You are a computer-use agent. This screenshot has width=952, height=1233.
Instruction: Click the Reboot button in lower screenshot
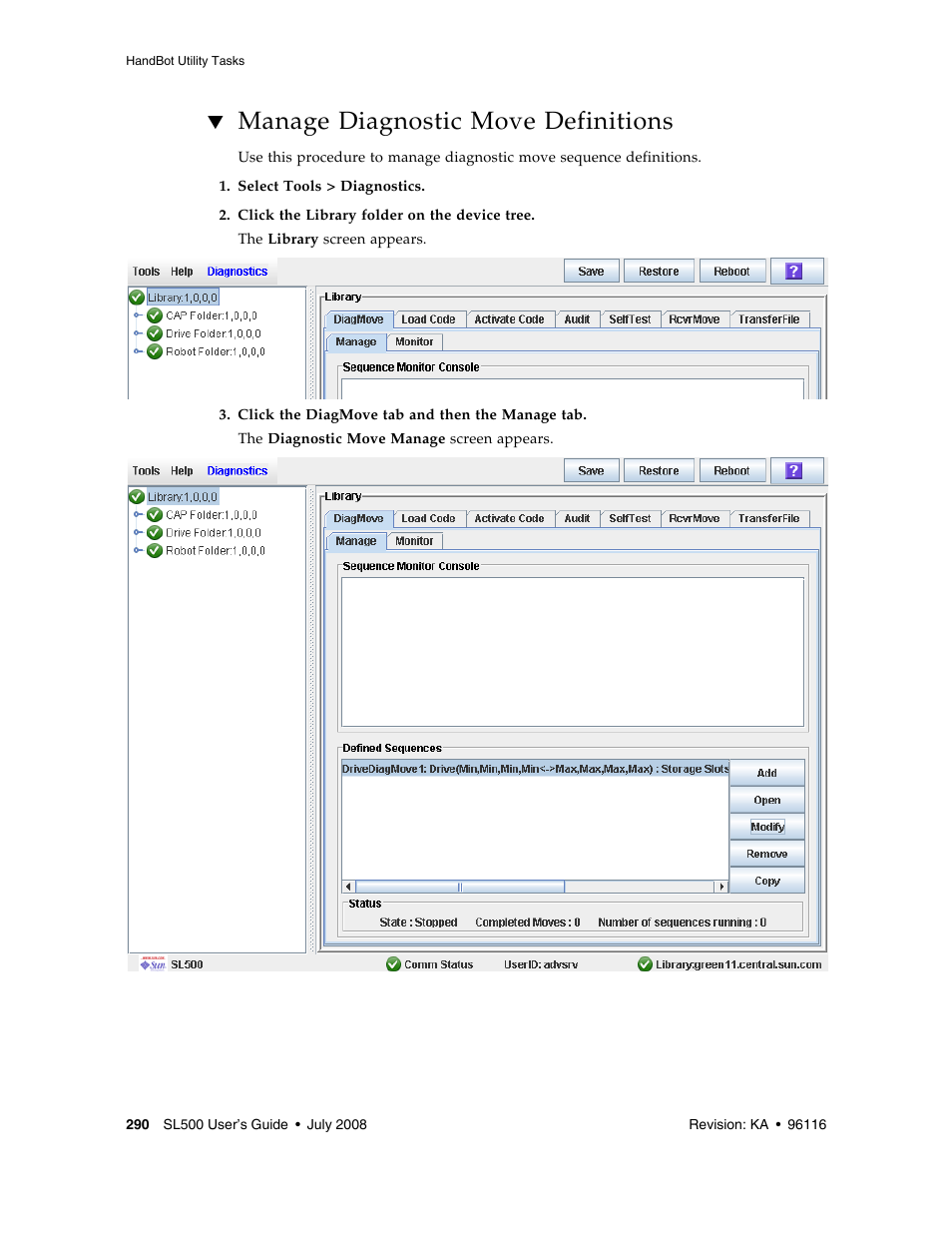coord(731,471)
